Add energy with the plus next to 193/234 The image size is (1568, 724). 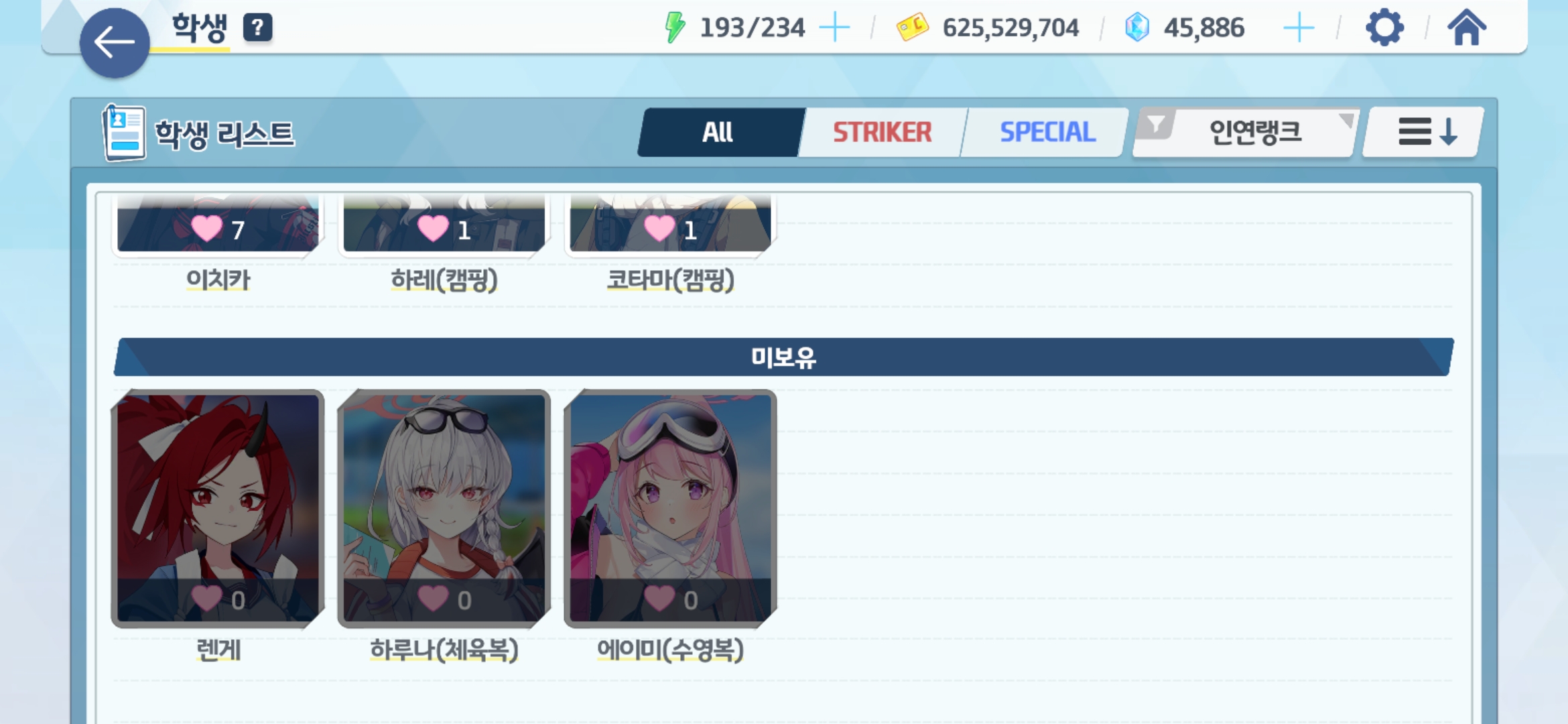(x=835, y=27)
